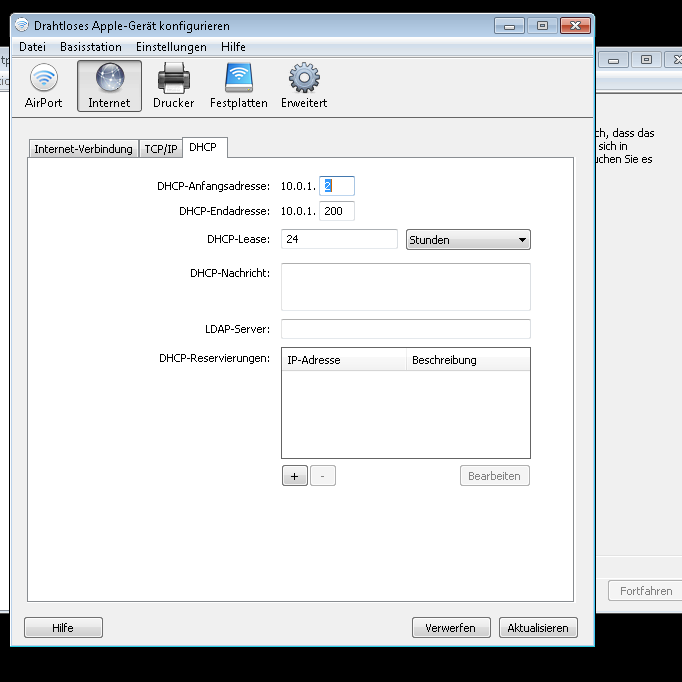Switch to the Internet-Verbindung tab
The image size is (682, 682).
tap(83, 149)
